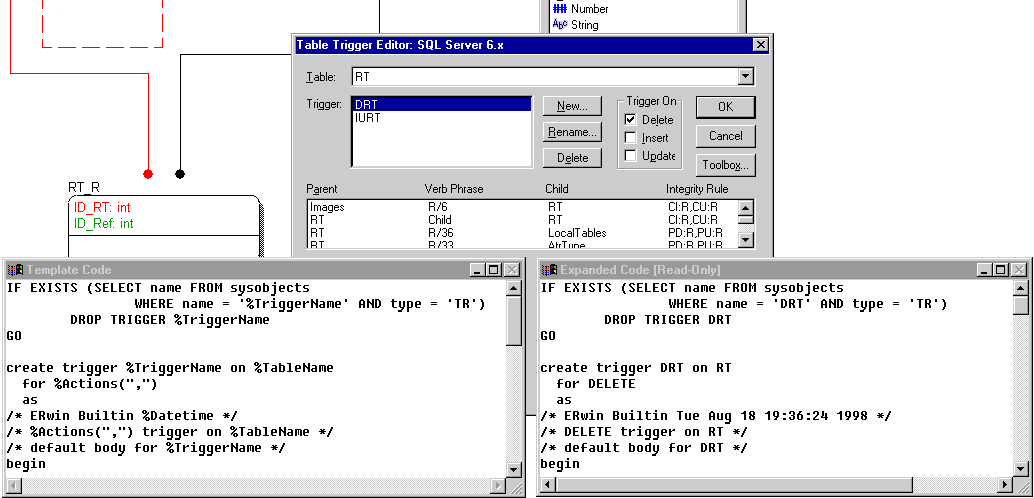The height and width of the screenshot is (498, 1034).
Task: Click the Verb Phrase column header
Action: tap(454, 189)
